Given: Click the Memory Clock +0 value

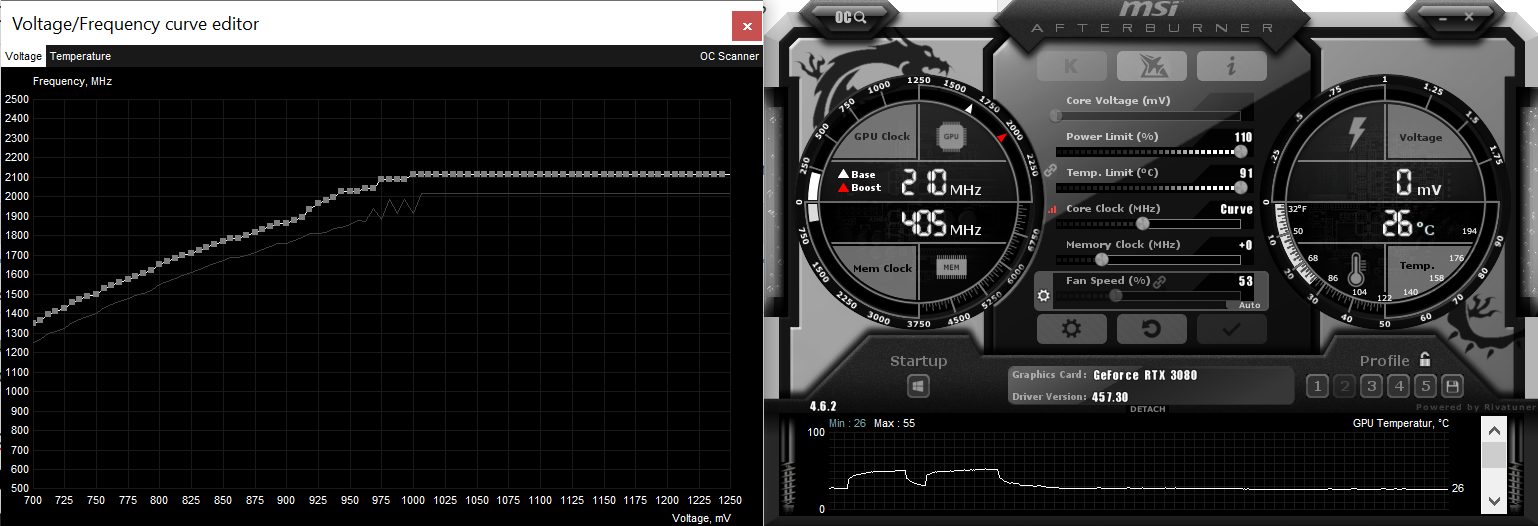Looking at the screenshot, I should click(x=1245, y=245).
